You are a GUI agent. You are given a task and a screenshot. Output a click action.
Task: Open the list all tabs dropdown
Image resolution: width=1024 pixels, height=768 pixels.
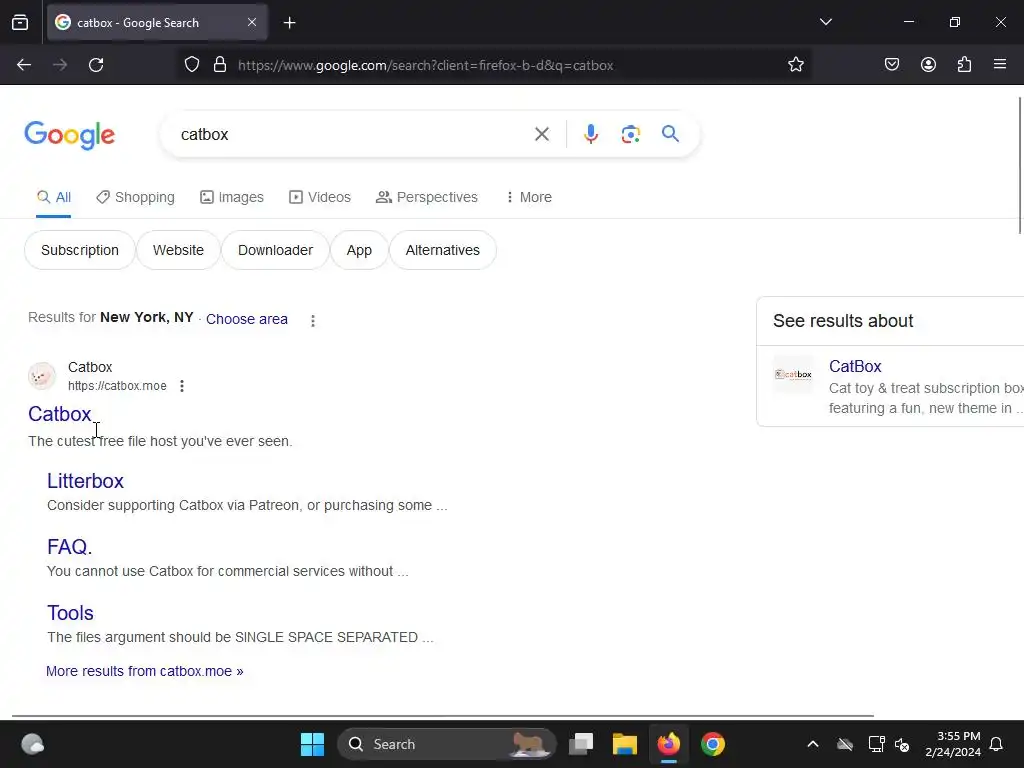point(825,22)
